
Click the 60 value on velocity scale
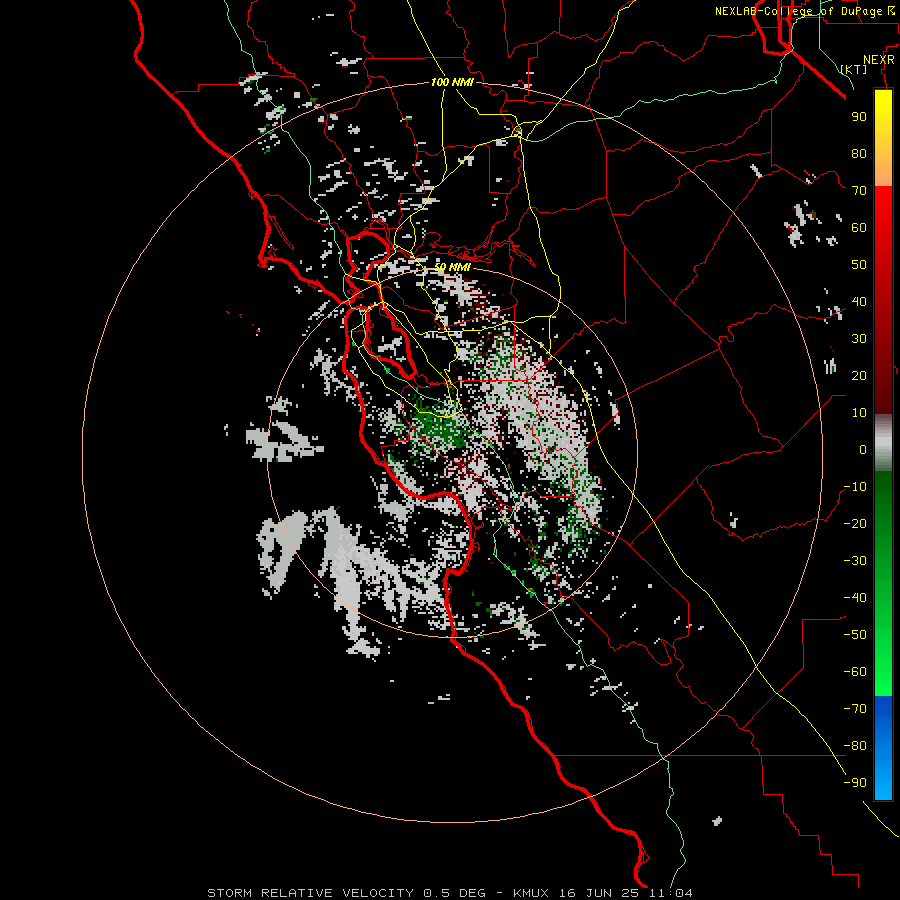859,227
